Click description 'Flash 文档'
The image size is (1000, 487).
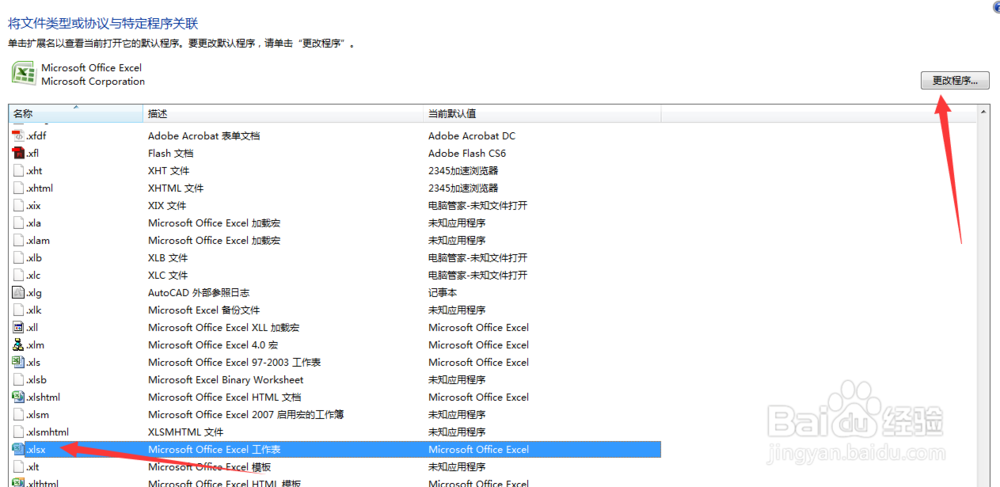(x=171, y=153)
